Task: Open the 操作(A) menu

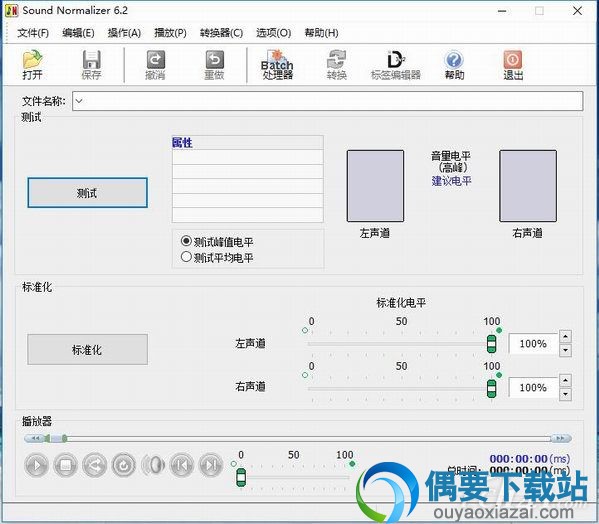Action: click(x=124, y=33)
